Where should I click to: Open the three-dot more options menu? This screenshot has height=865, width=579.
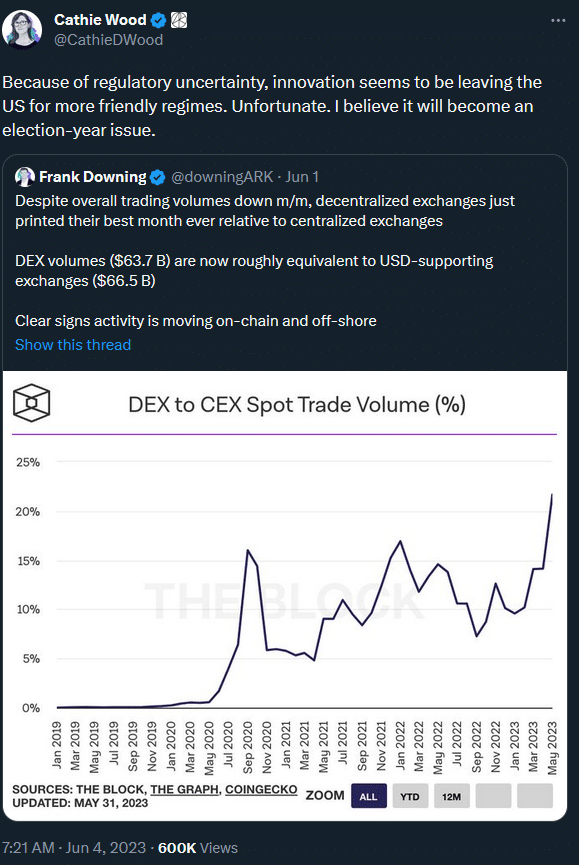coord(558,20)
